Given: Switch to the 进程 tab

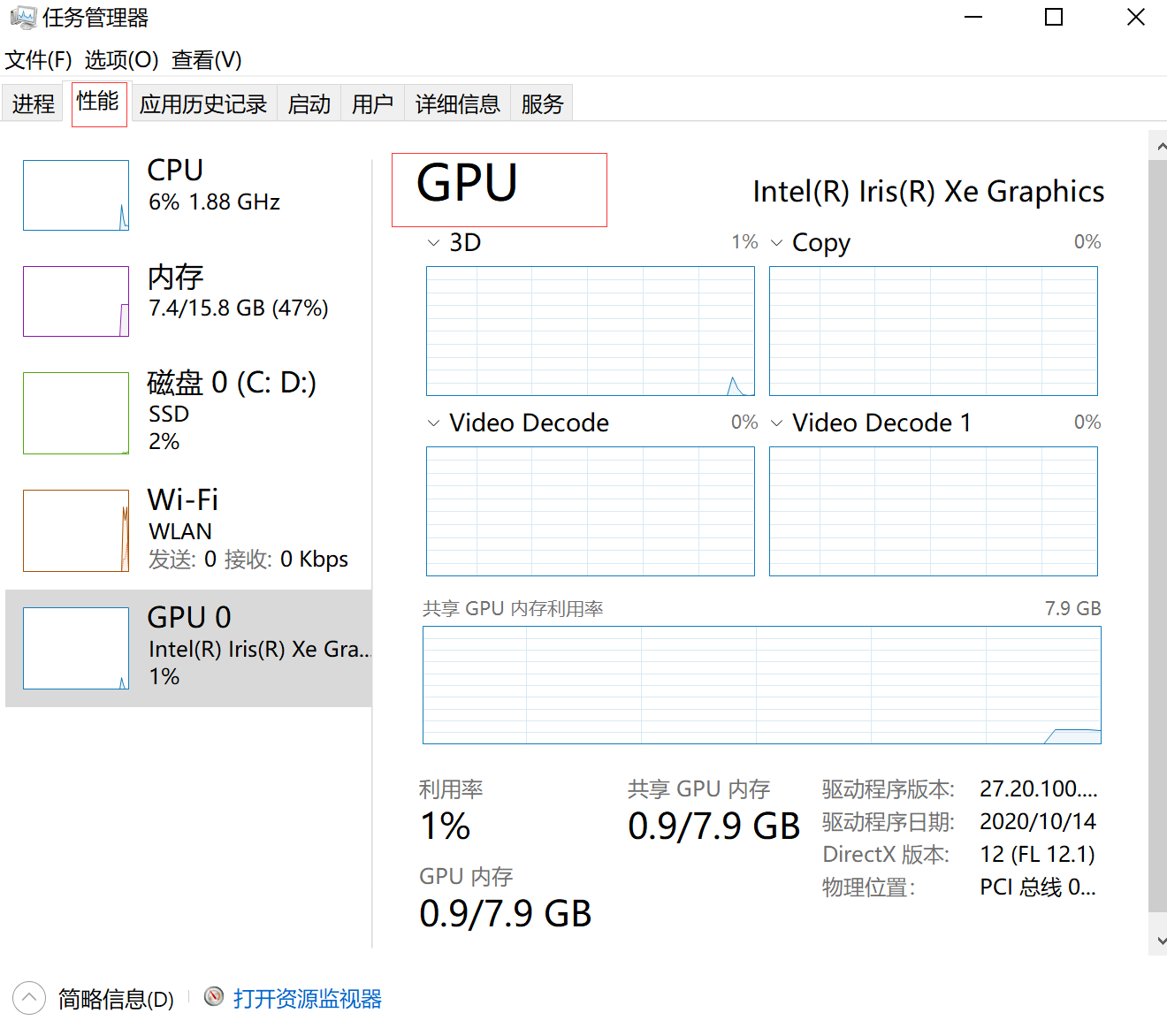Looking at the screenshot, I should coord(32,103).
